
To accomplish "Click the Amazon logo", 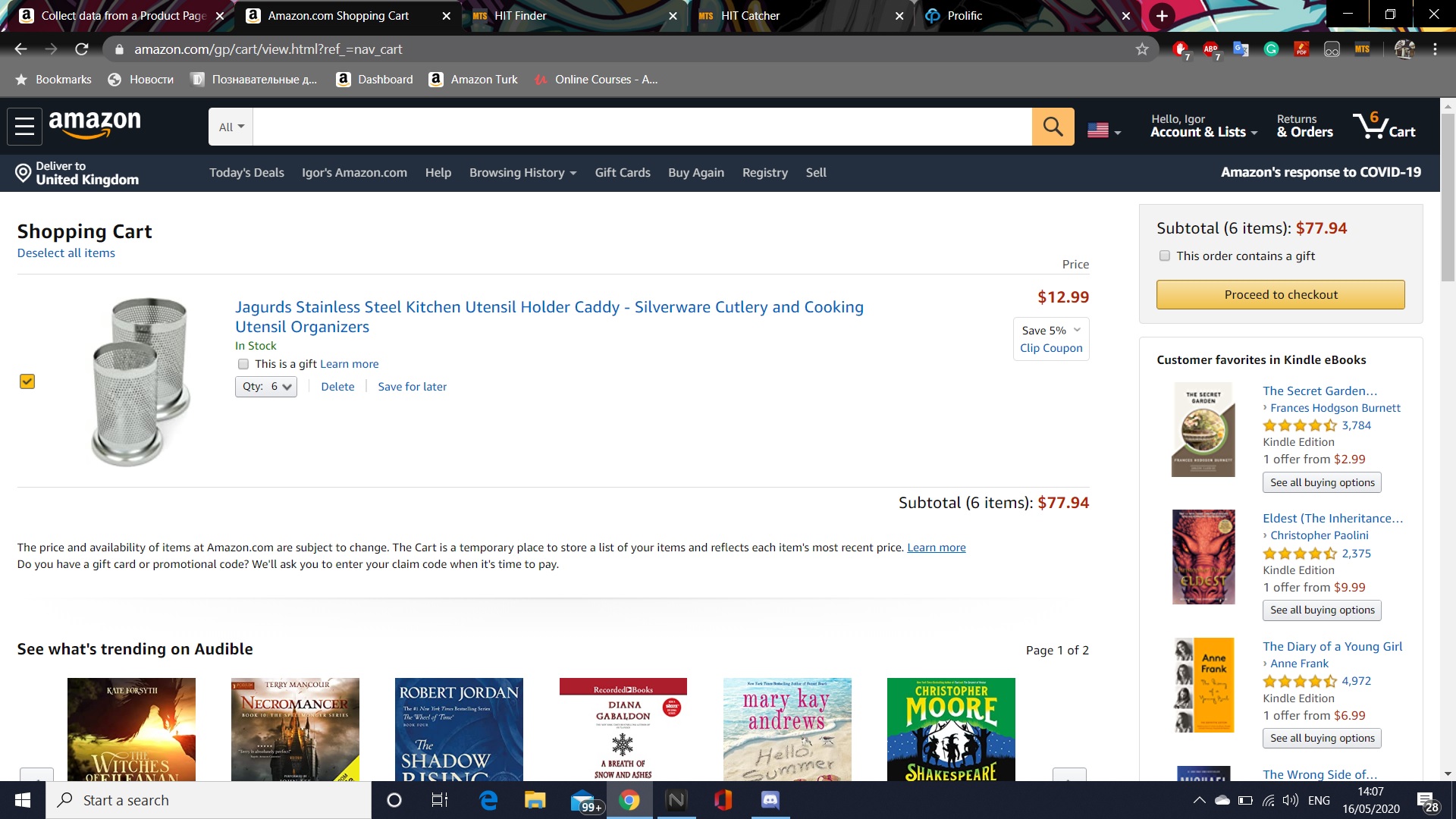I will click(95, 124).
